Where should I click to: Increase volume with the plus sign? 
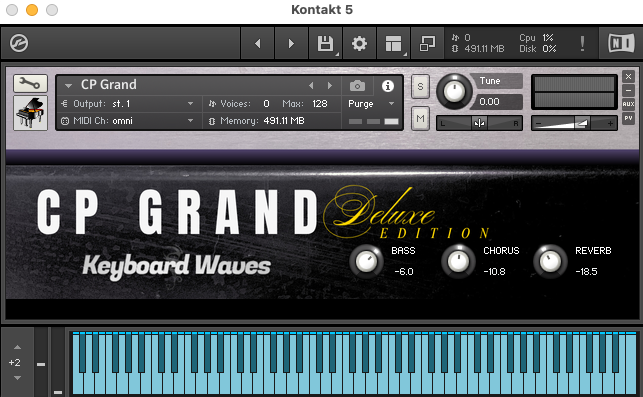(x=610, y=123)
